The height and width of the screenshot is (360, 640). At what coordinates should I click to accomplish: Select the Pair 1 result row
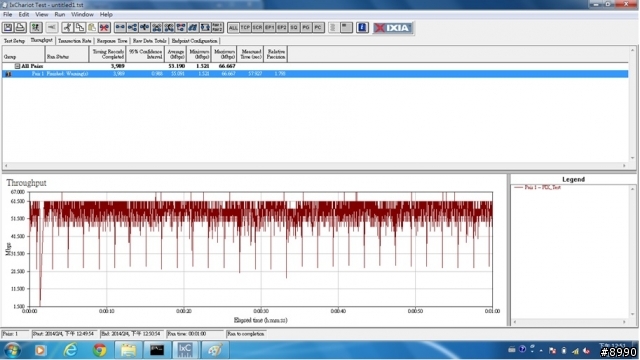[315, 74]
